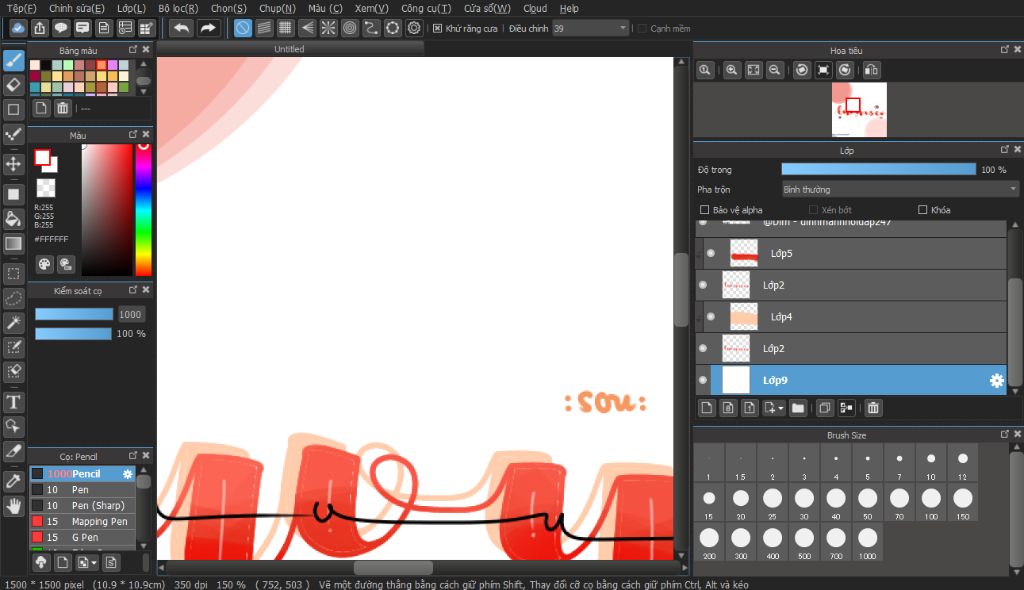Select the Bucket fill tool
This screenshot has height=590, width=1024.
[14, 218]
